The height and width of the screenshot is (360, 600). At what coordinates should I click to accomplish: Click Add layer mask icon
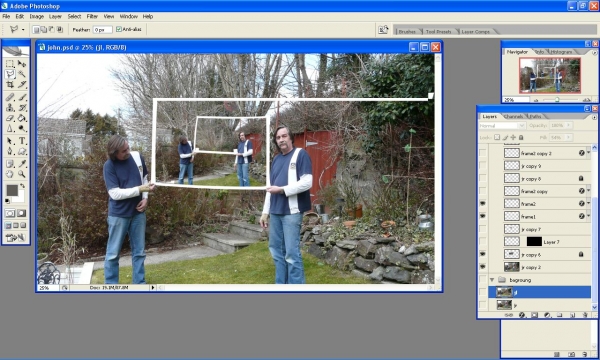(x=535, y=315)
